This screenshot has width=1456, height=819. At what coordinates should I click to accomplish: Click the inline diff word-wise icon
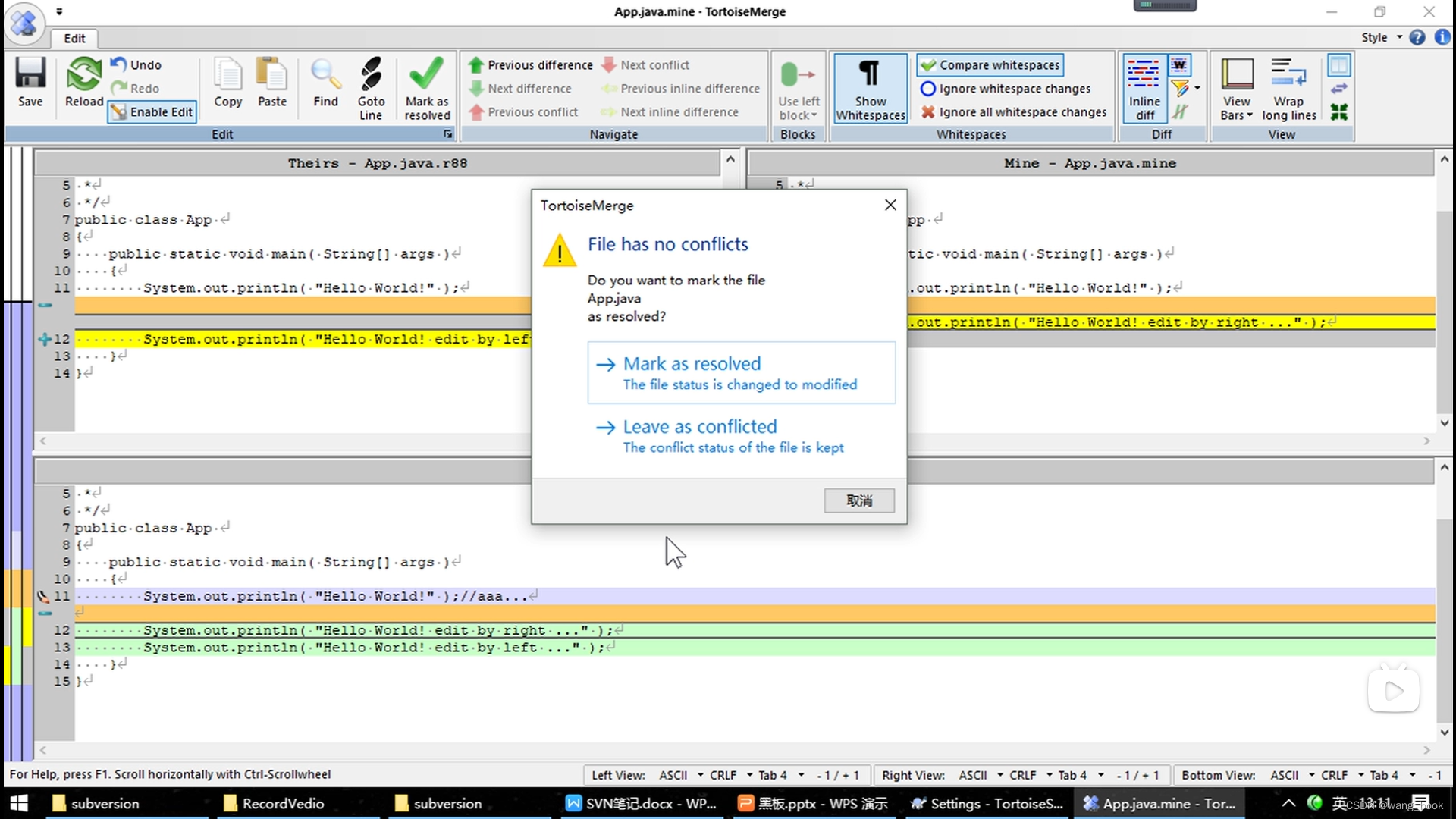[1179, 65]
